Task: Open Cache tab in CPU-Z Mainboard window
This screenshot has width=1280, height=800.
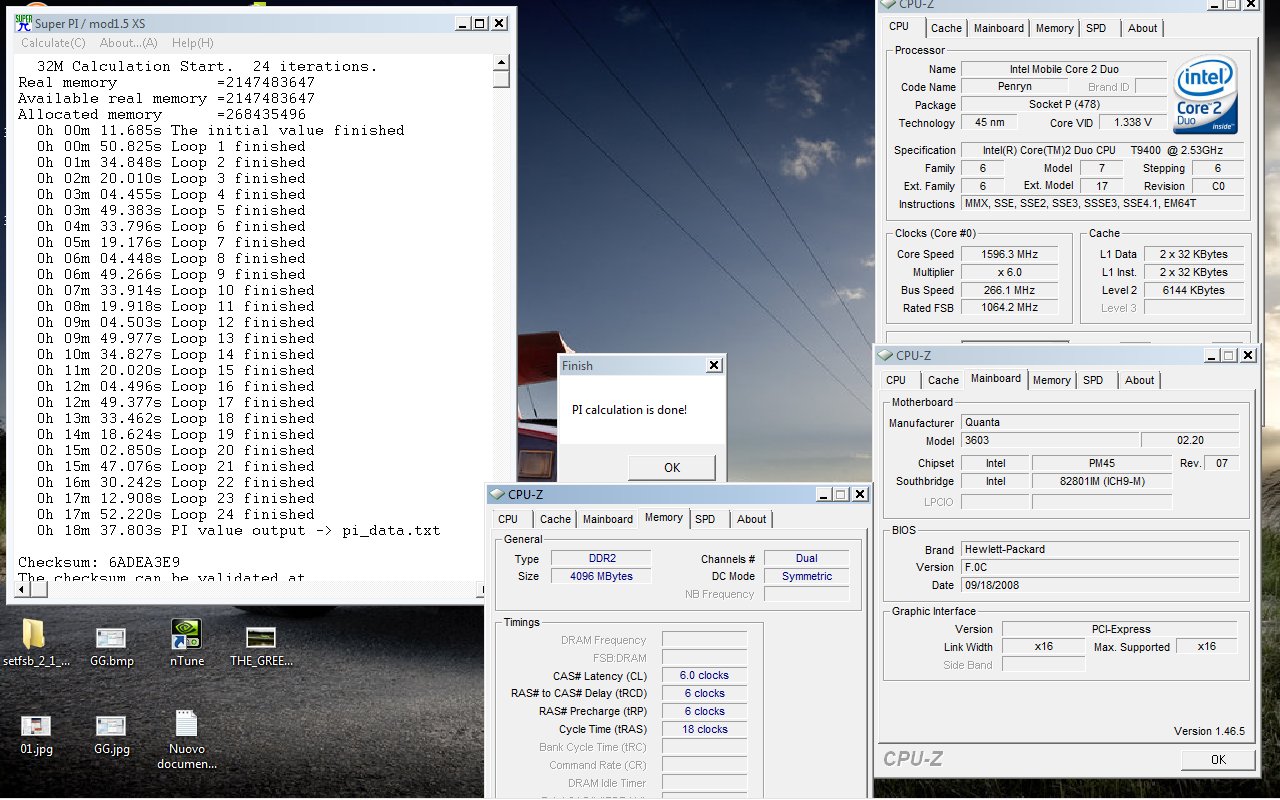Action: pyautogui.click(x=943, y=380)
